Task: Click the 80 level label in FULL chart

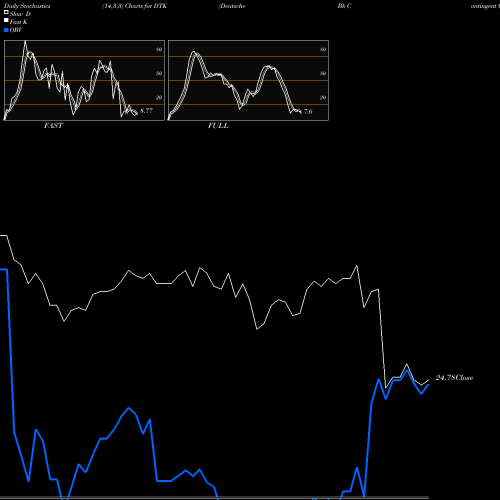Action: click(323, 49)
